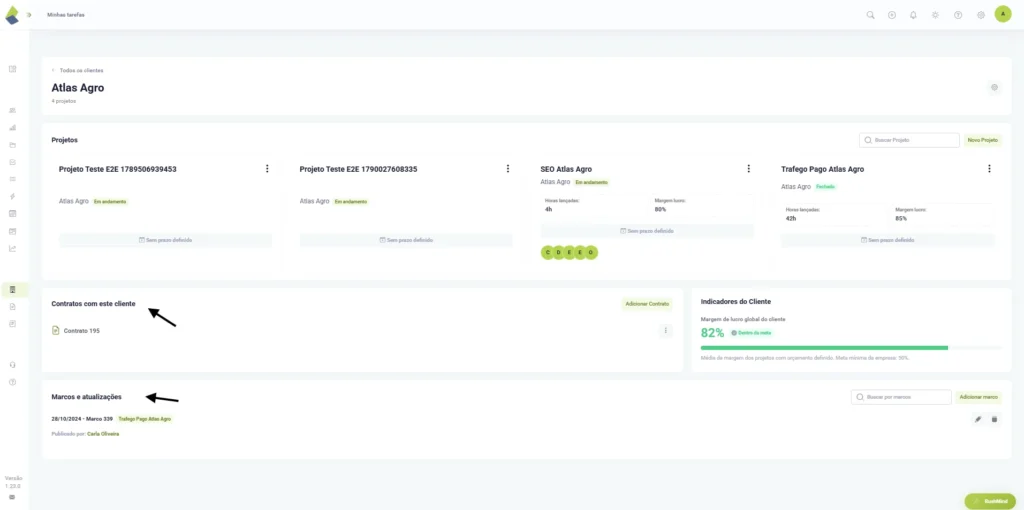Click member avatar O on SEO Atlas Agro
Image resolution: width=1024 pixels, height=510 pixels.
tap(591, 253)
